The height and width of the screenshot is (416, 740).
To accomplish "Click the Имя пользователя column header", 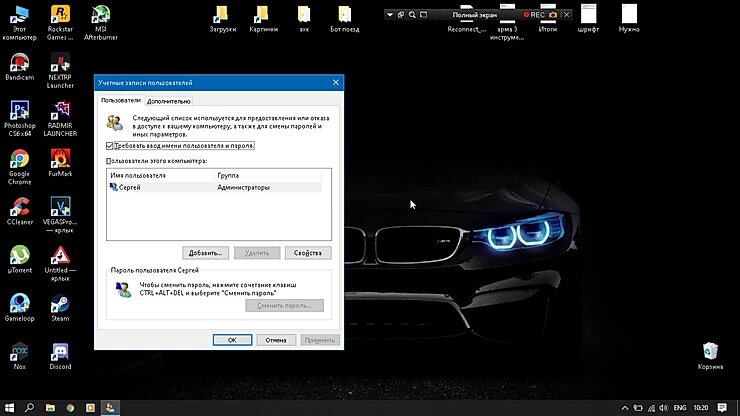I will 160,175.
